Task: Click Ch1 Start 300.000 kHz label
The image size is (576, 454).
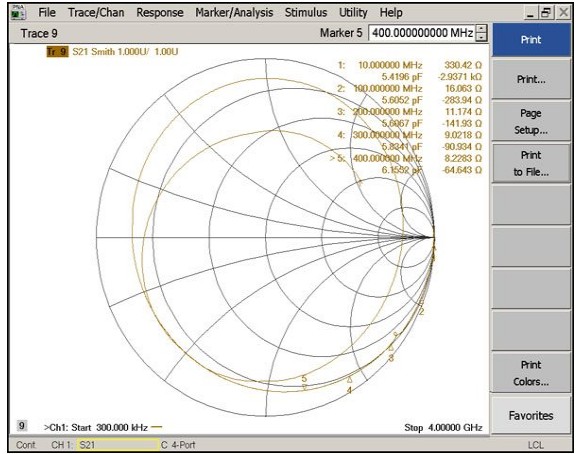Action: pyautogui.click(x=96, y=428)
